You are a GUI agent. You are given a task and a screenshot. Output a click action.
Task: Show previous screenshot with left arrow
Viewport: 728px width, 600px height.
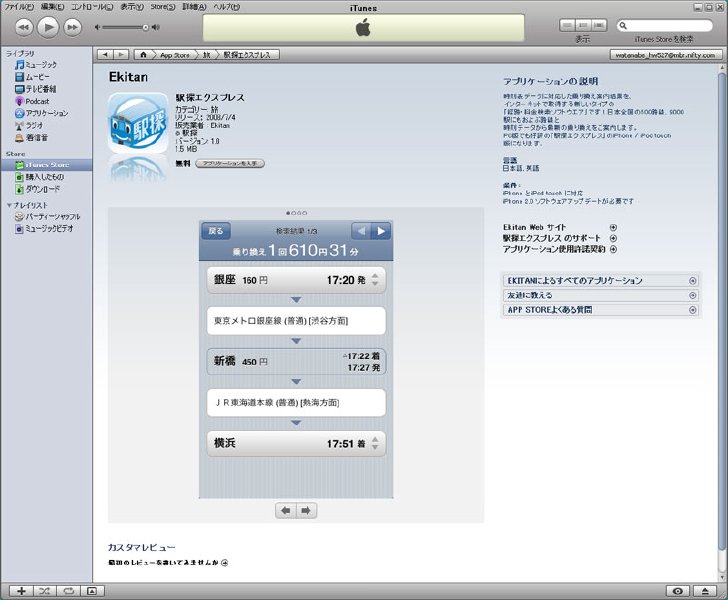286,510
